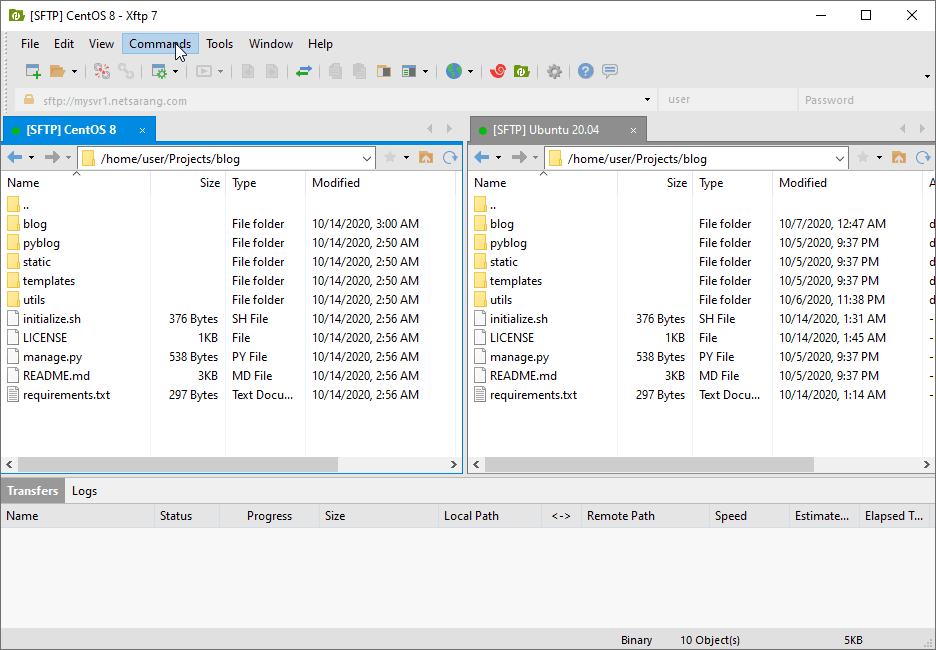Click the feedback speech-bubble icon

(x=609, y=72)
